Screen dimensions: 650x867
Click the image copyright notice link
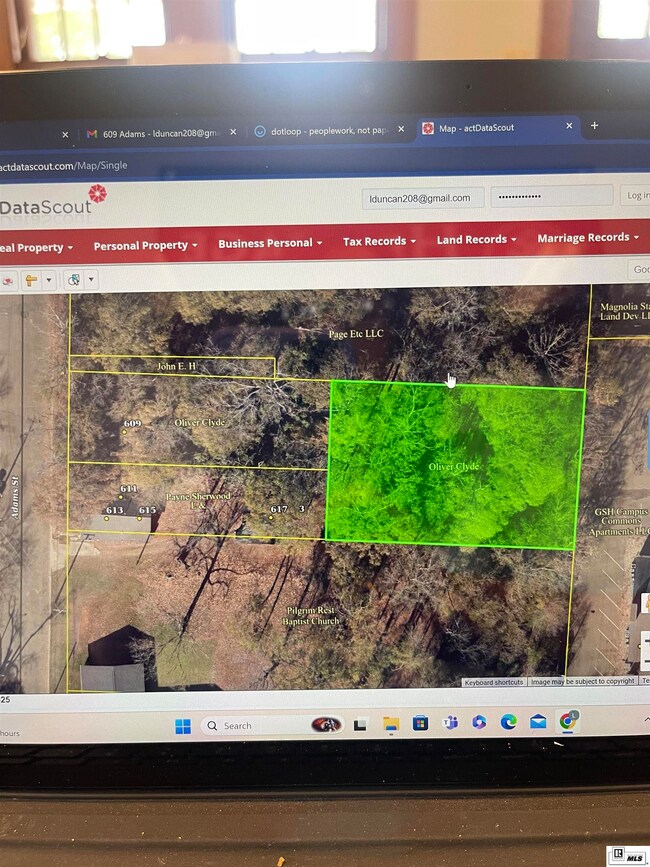[x=583, y=681]
